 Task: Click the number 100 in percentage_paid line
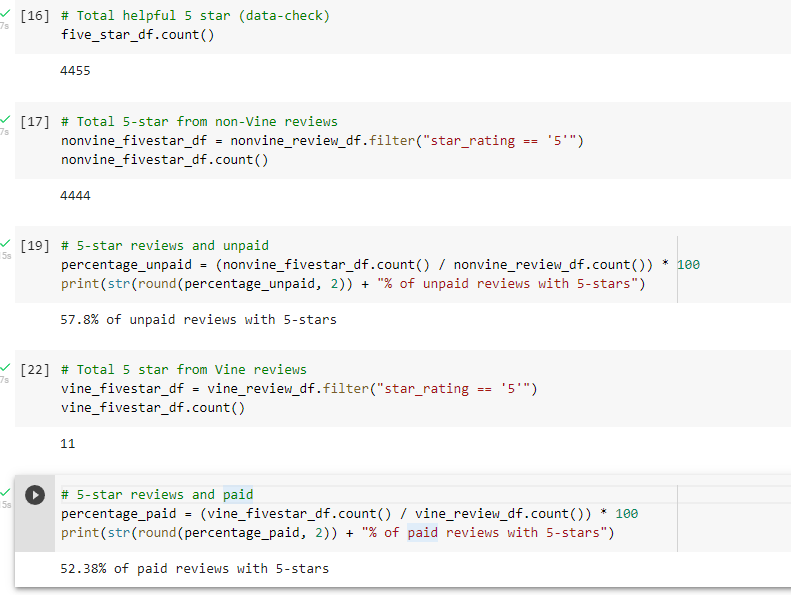(627, 514)
